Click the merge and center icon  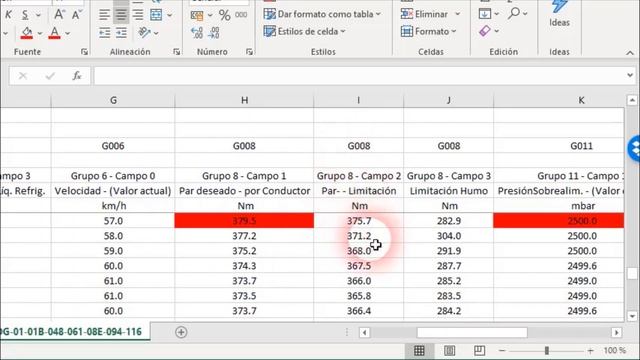click(x=156, y=15)
